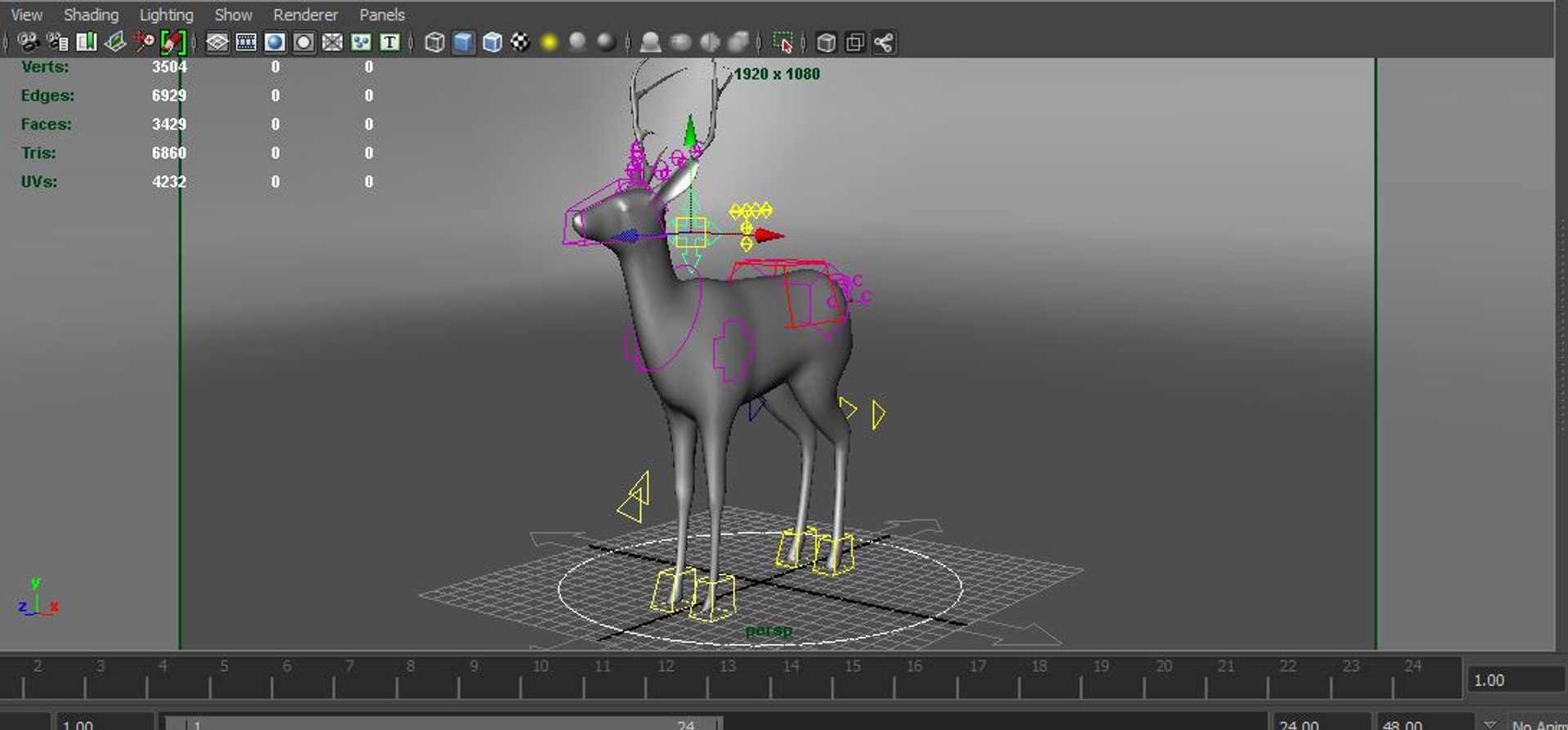The image size is (1568, 730).
Task: Click the Image Plane icon
Action: click(x=115, y=42)
